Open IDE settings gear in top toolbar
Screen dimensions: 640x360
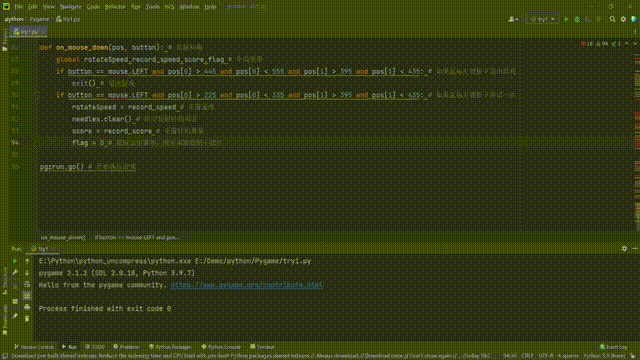[623, 19]
